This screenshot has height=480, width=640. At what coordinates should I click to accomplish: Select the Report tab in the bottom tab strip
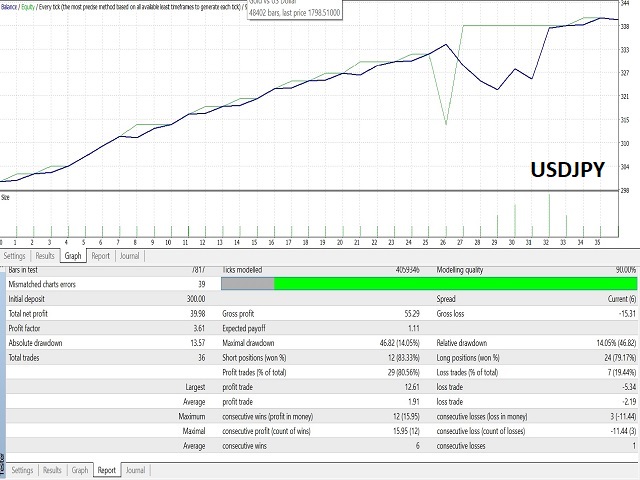pyautogui.click(x=107, y=470)
